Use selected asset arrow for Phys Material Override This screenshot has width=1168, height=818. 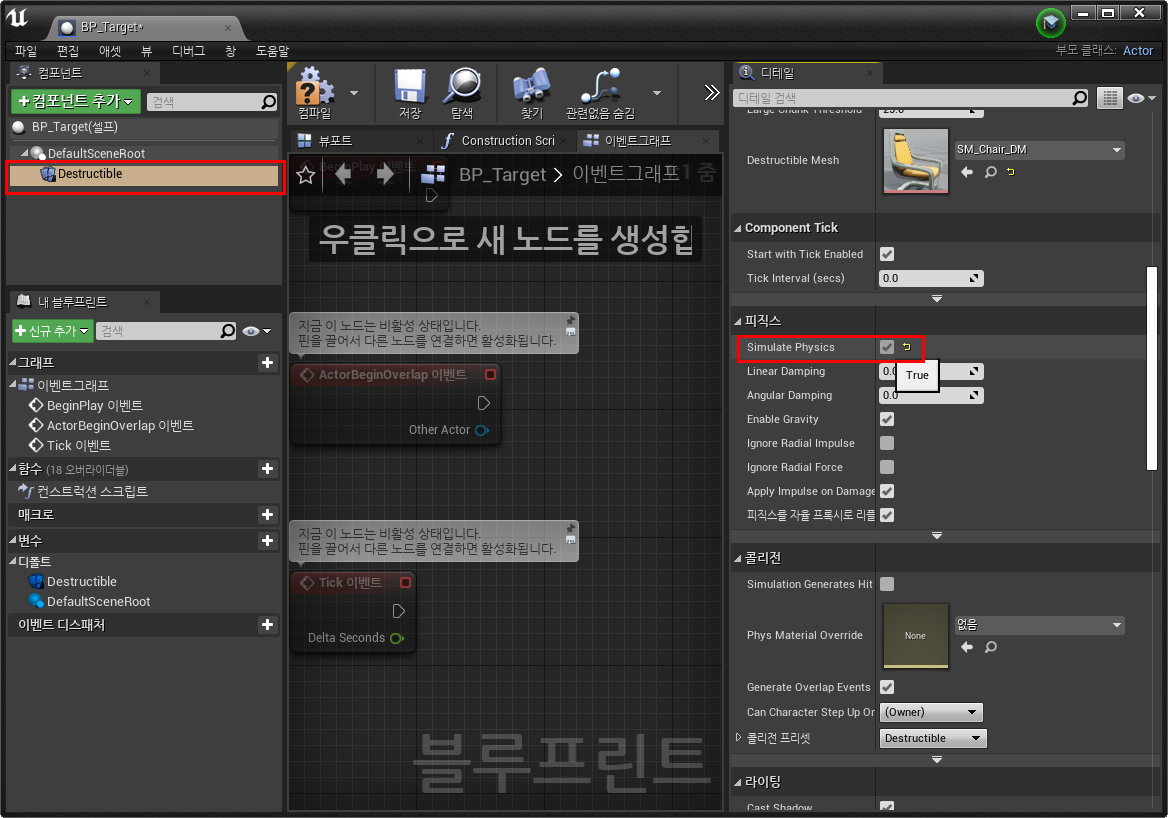(967, 647)
